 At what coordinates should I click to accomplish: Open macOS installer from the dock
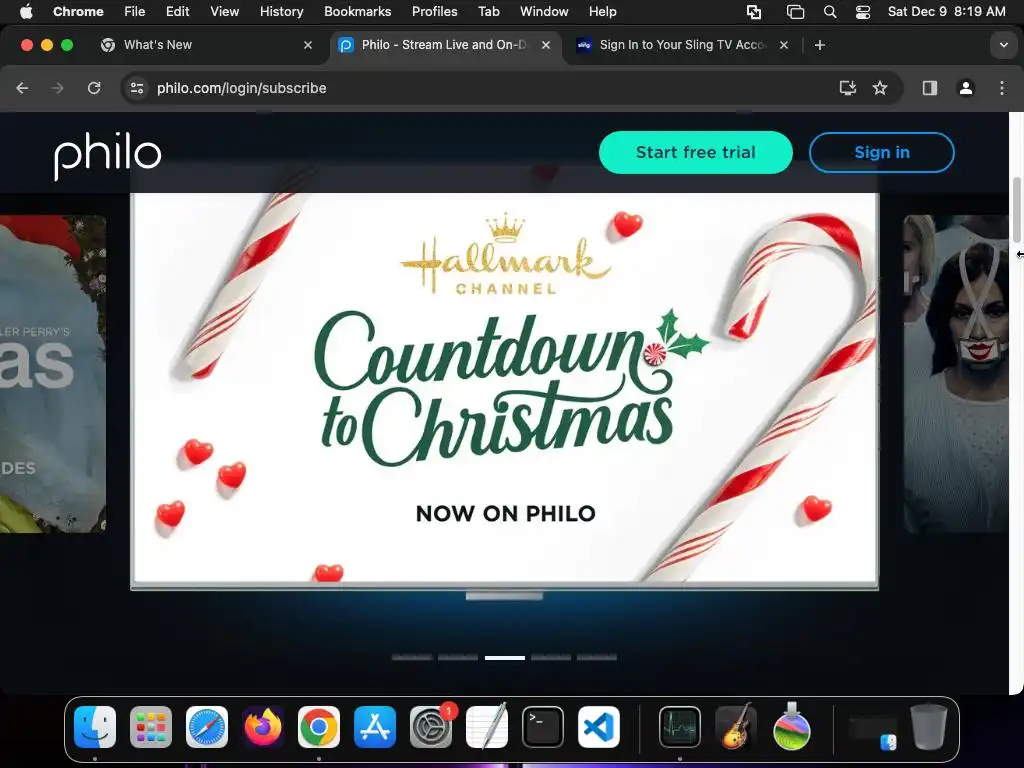(792, 727)
